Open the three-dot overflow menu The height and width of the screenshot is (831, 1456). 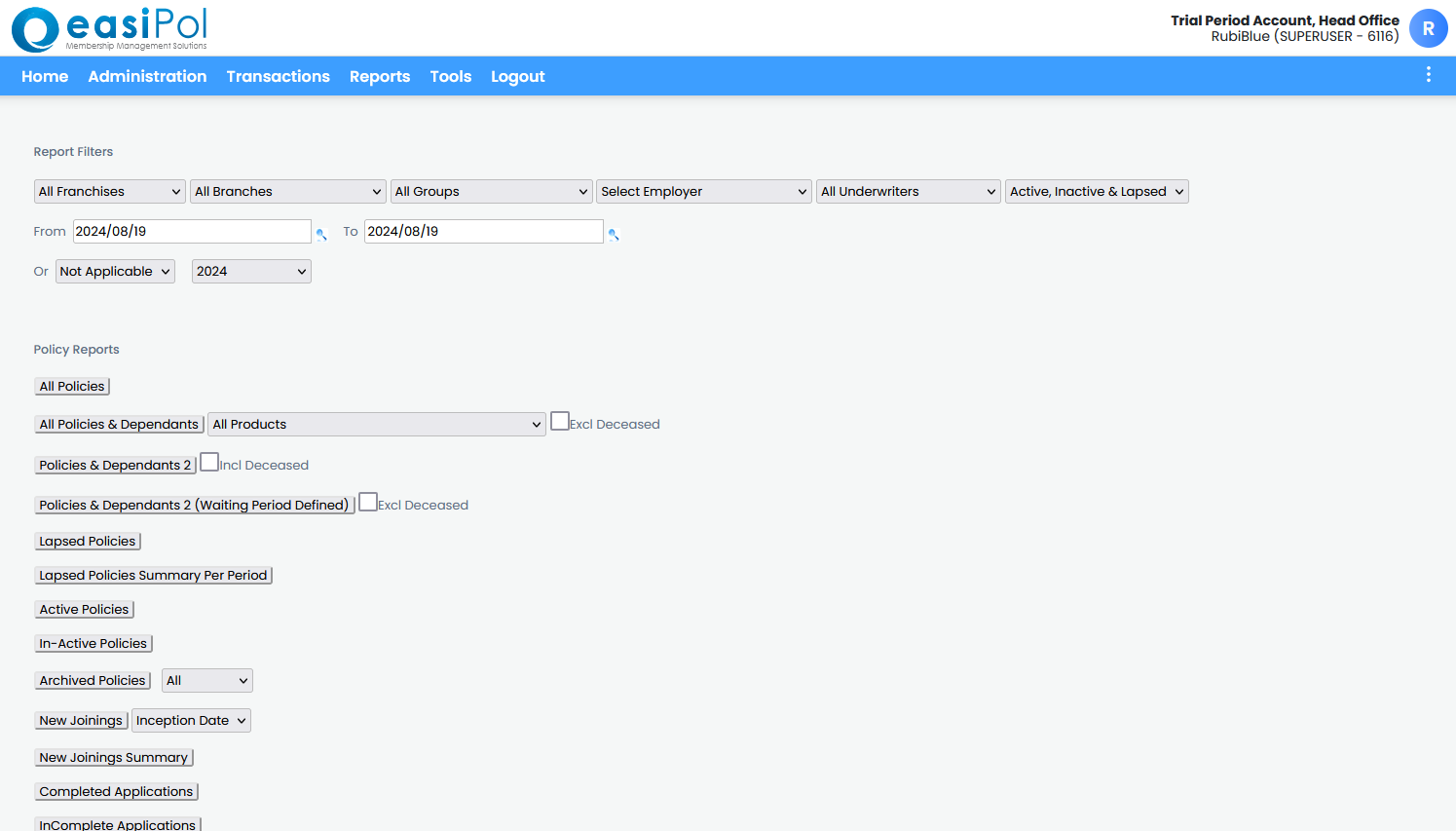(x=1428, y=74)
